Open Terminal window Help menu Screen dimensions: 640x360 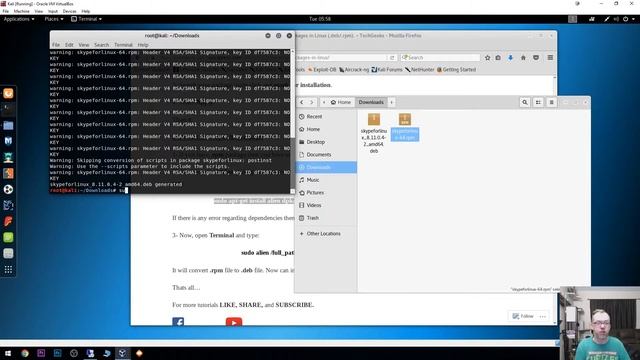tap(143, 45)
